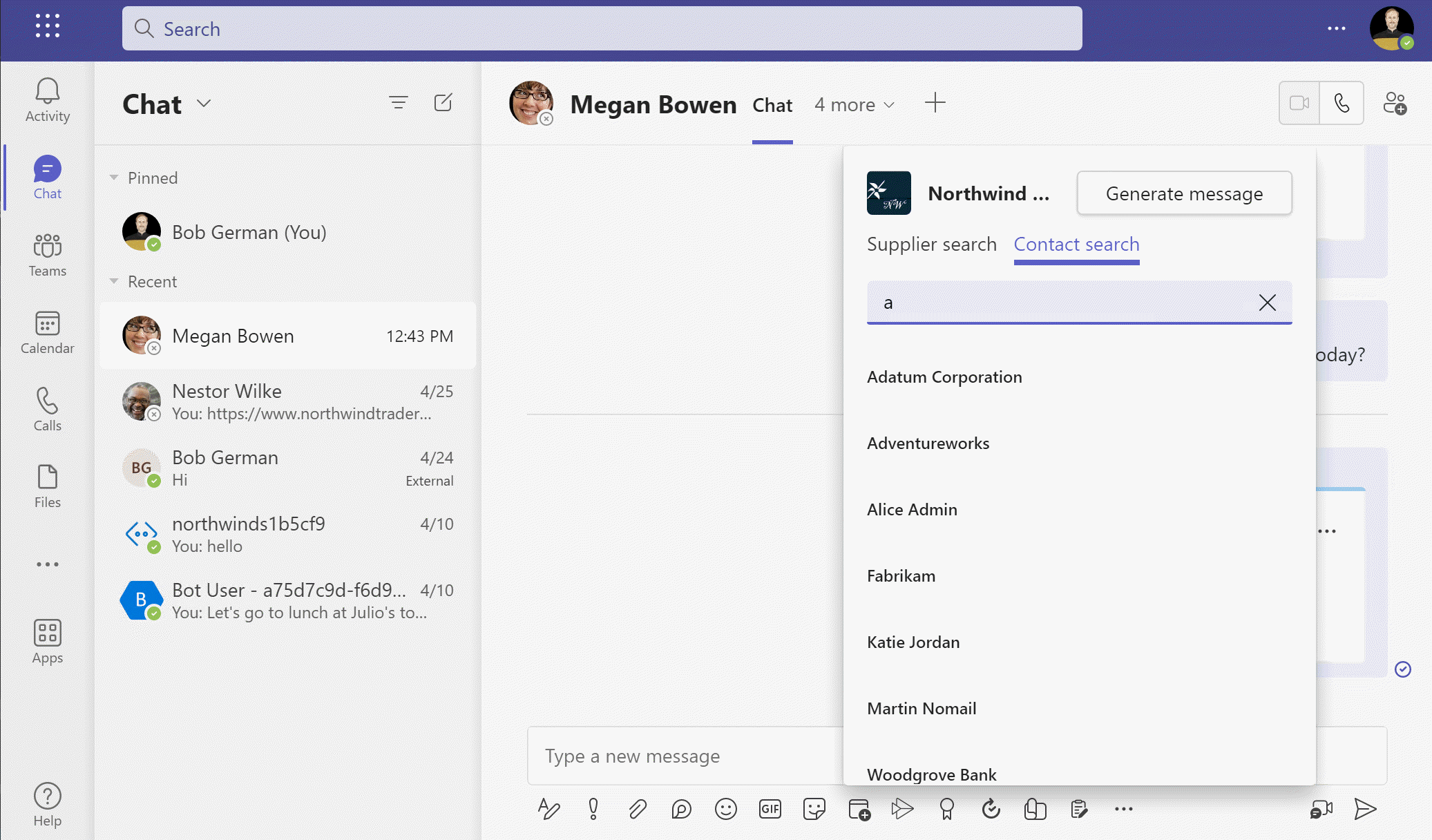Click the add participants icon
Viewport: 1432px width, 840px height.
pos(1396,103)
